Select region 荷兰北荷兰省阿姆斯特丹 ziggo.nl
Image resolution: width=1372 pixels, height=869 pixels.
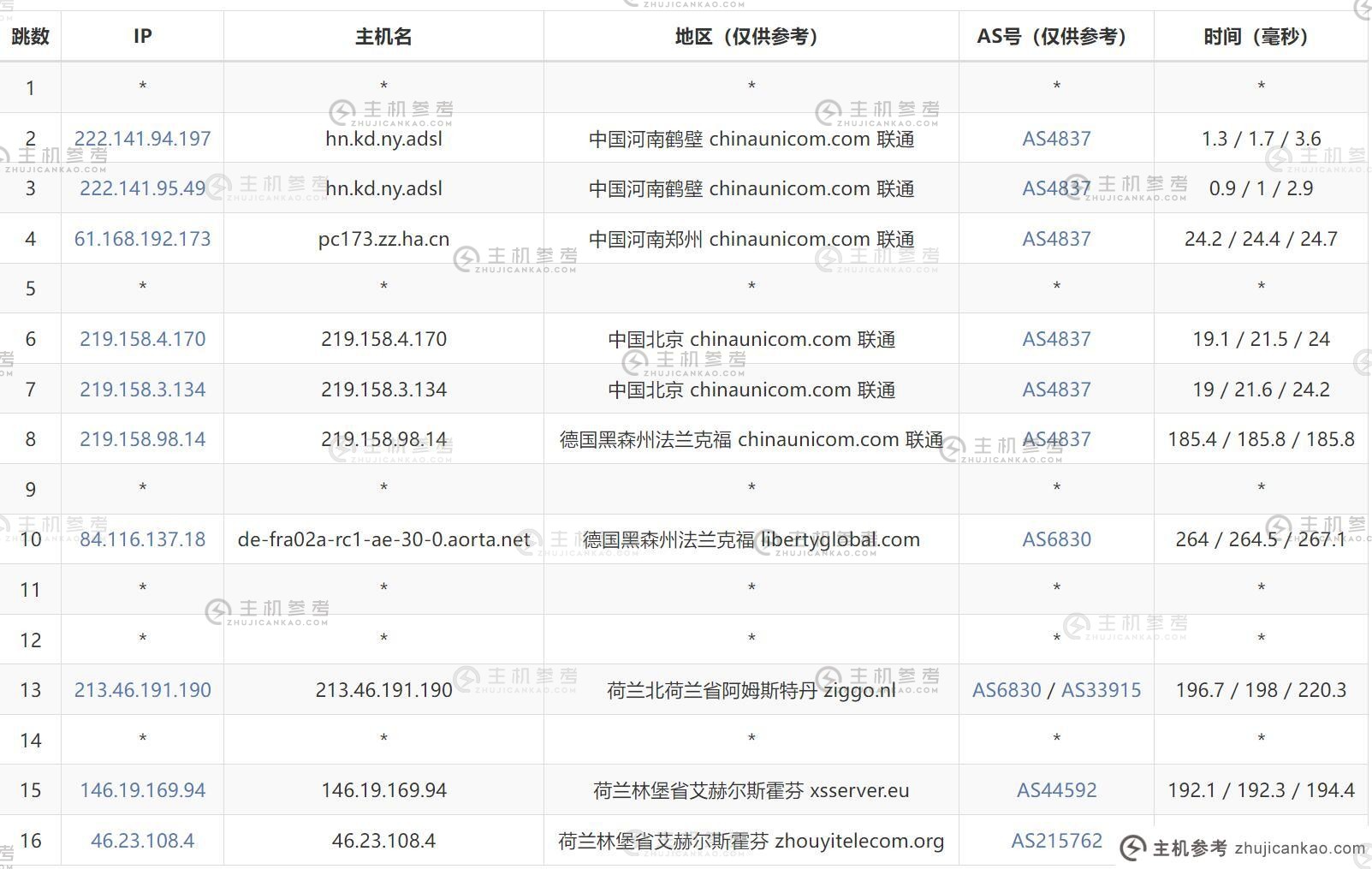click(751, 690)
